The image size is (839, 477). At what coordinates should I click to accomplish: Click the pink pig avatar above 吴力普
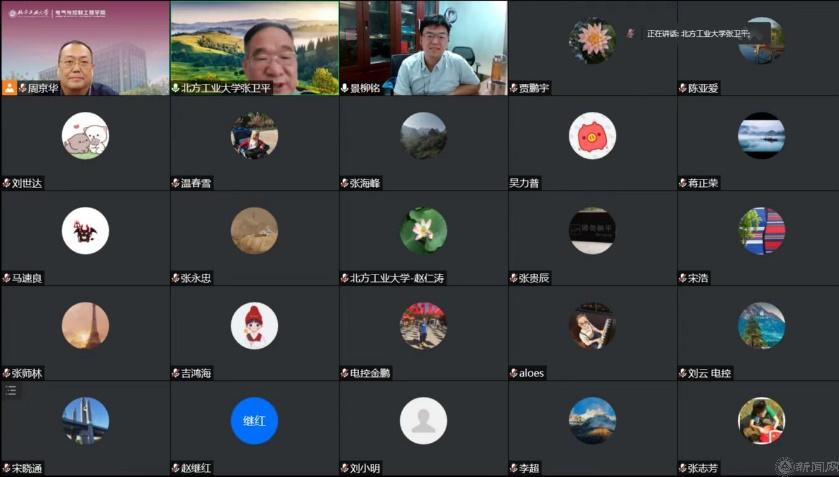pyautogui.click(x=592, y=136)
